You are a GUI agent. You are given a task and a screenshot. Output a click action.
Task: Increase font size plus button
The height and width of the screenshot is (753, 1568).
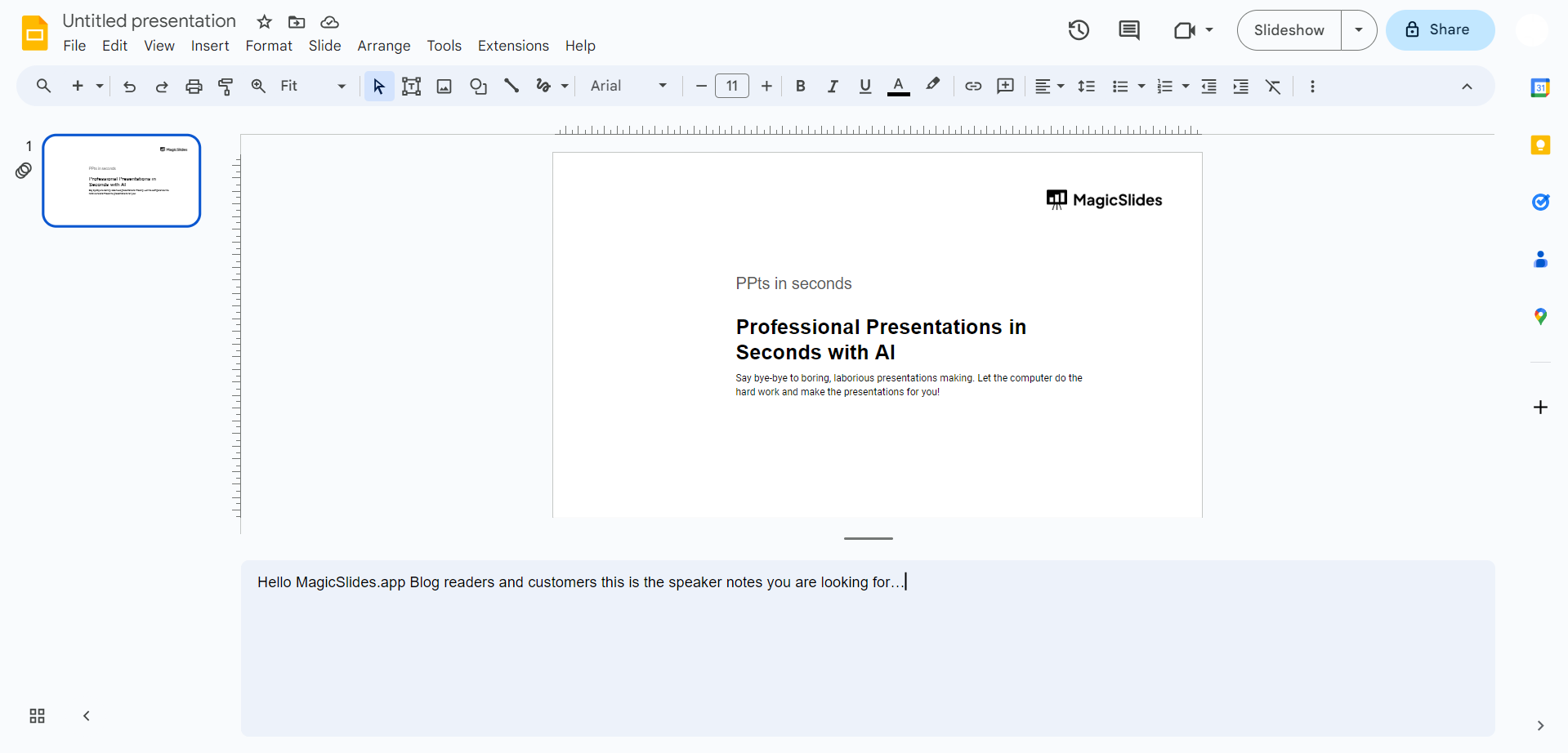tap(766, 86)
